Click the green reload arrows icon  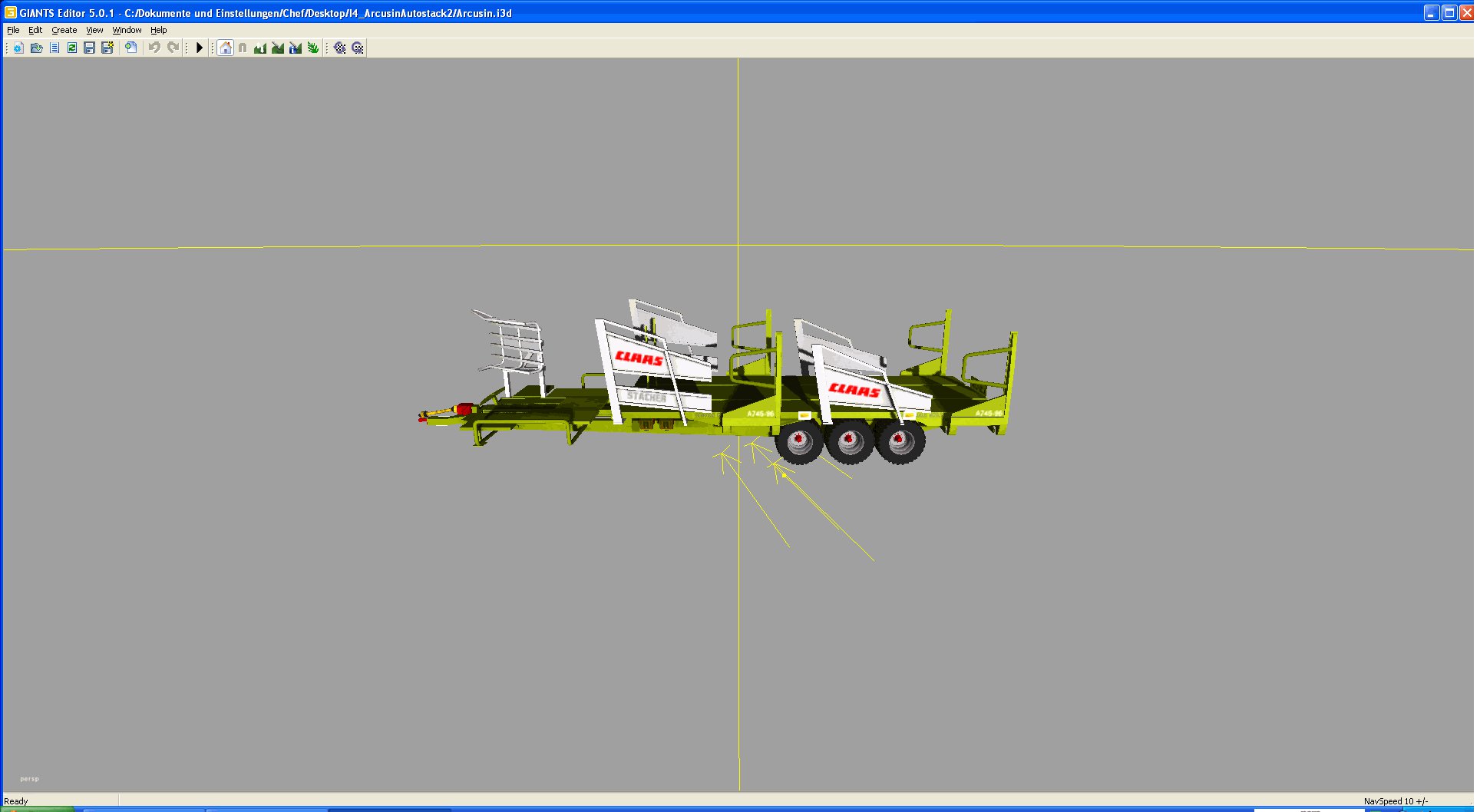[71, 48]
